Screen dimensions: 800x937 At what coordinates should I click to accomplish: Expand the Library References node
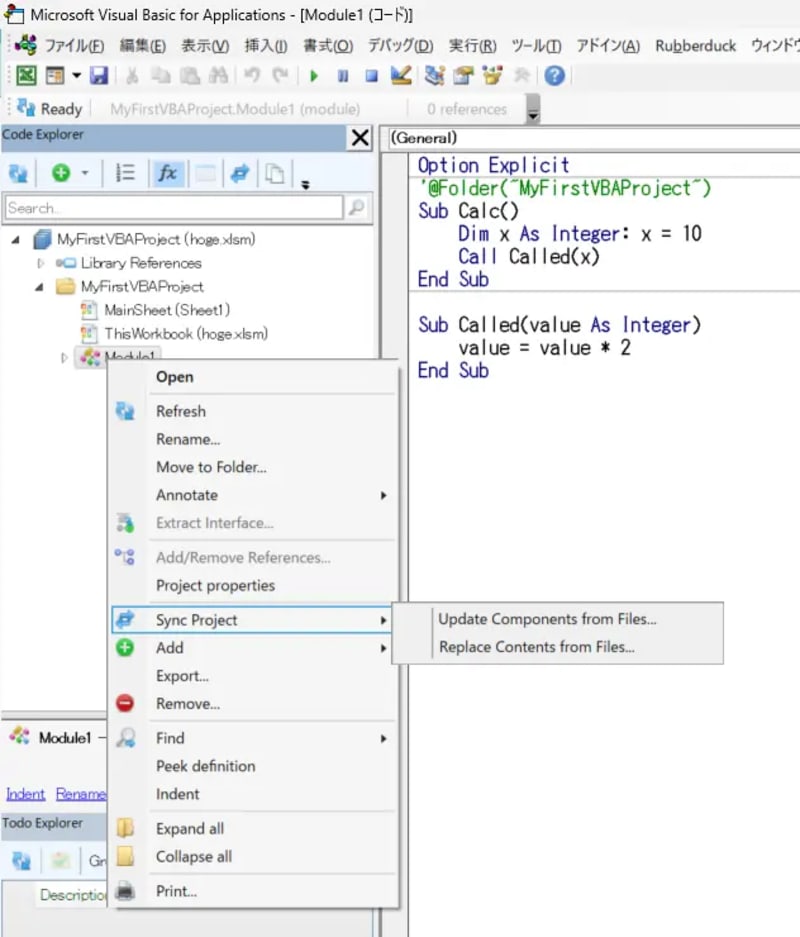[41, 263]
